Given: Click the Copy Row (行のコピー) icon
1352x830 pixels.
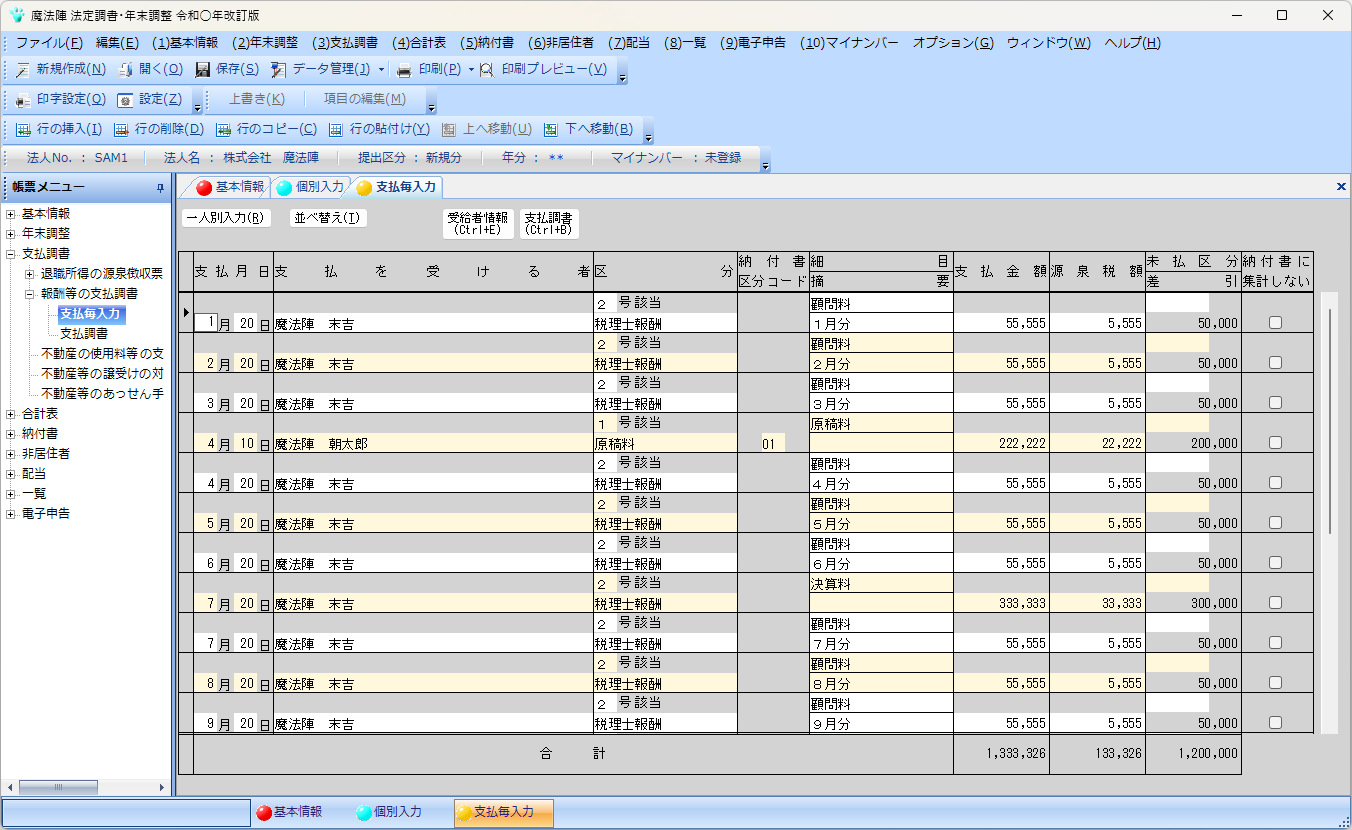Looking at the screenshot, I should click(x=223, y=129).
